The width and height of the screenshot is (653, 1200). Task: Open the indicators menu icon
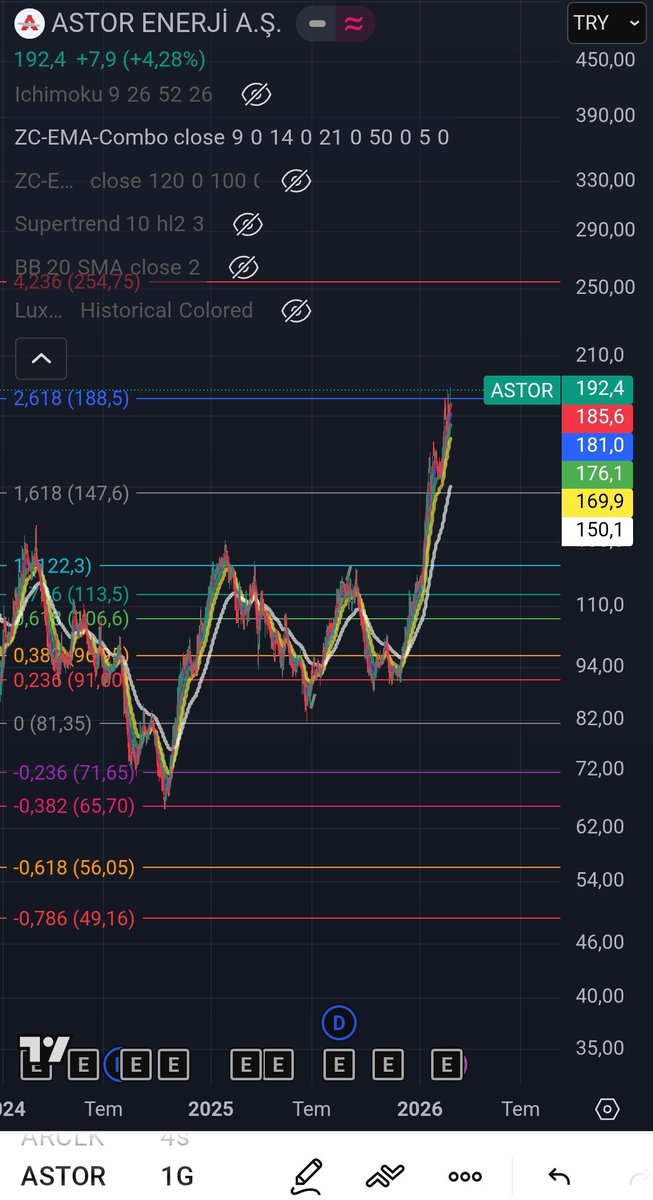385,1176
